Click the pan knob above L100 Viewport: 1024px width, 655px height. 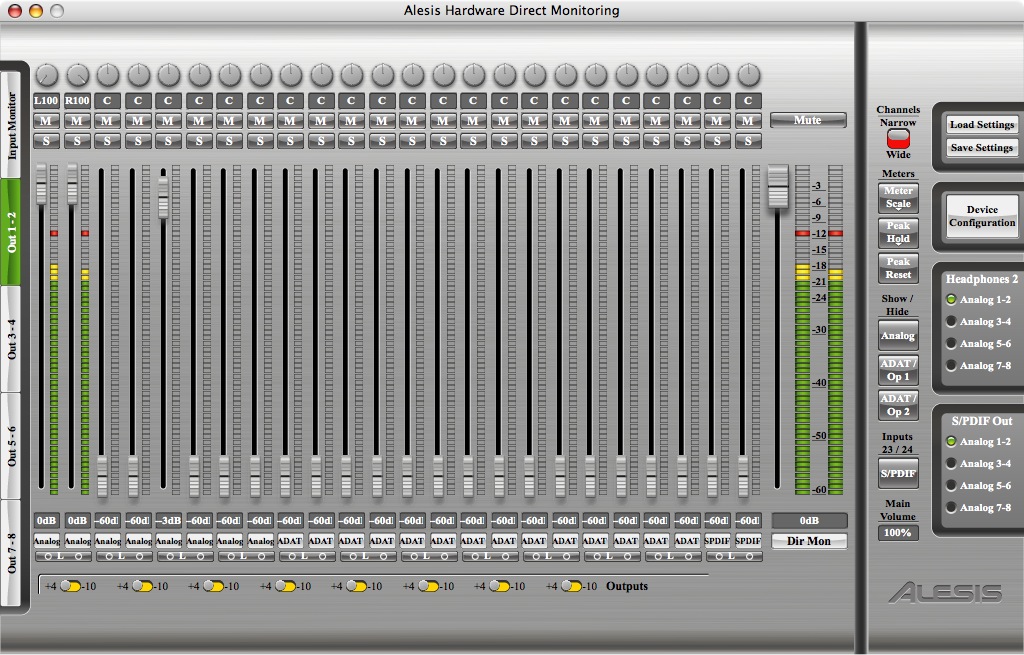(46, 76)
